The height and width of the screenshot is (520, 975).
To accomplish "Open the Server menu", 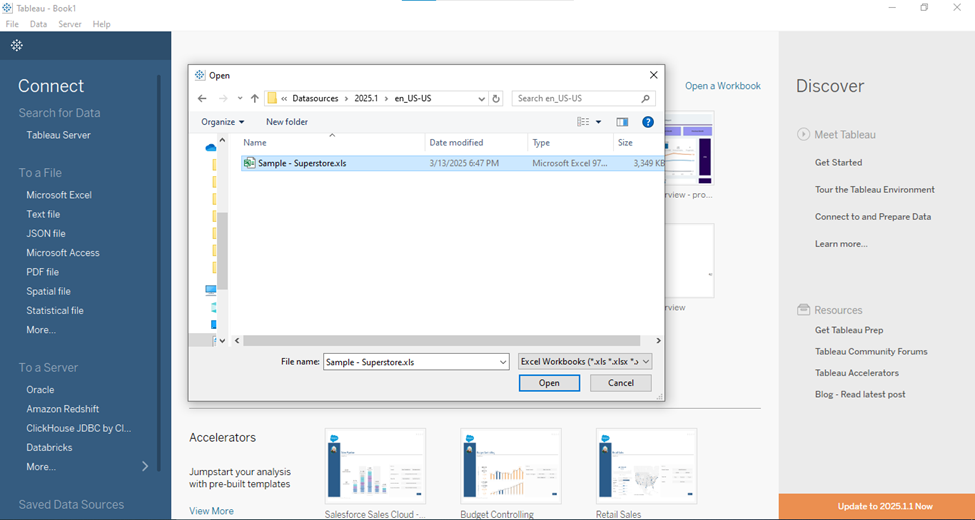I will pyautogui.click(x=70, y=24).
